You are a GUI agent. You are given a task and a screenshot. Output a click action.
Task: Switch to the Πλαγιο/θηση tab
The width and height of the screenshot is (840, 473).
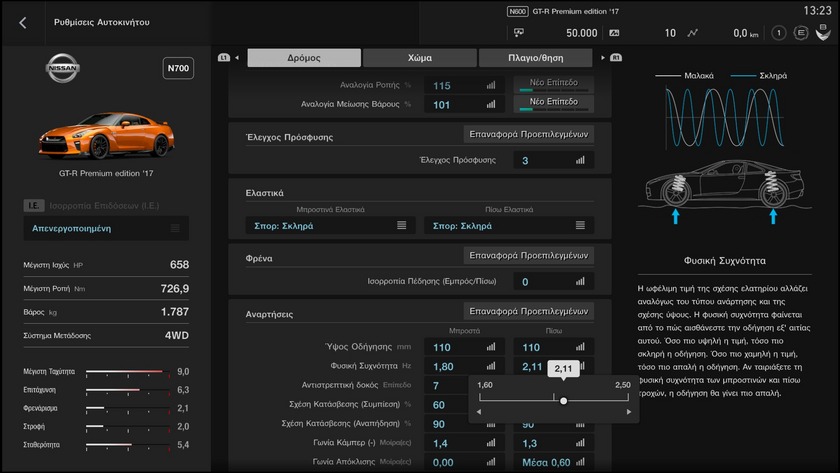click(x=535, y=58)
